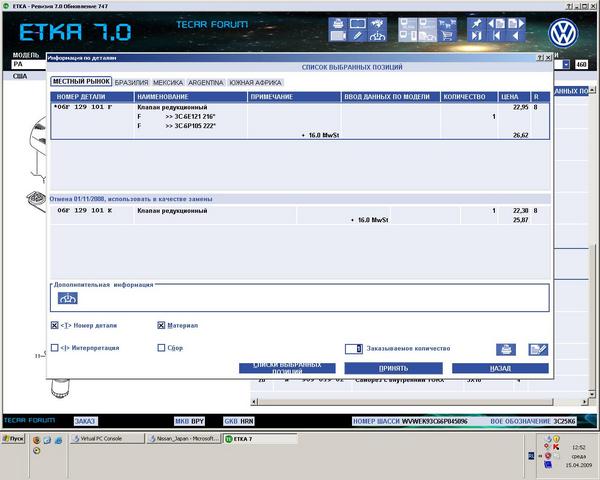Click the world map icon in toolbar

click(377, 24)
